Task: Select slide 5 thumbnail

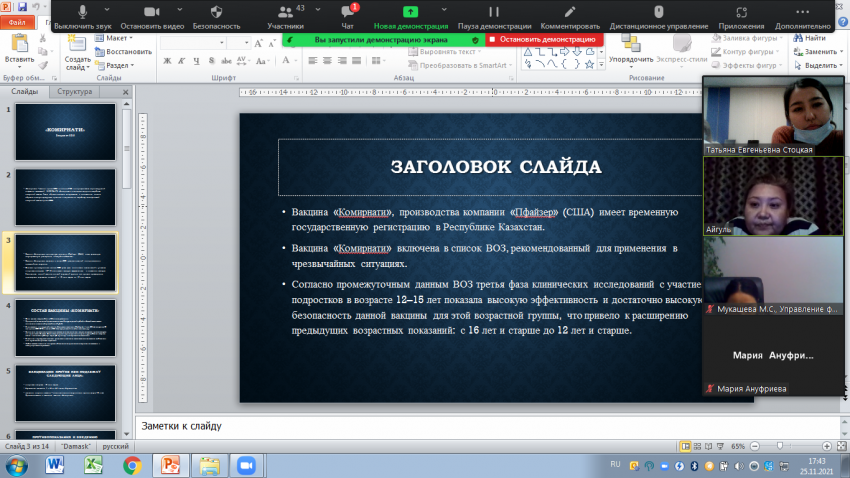Action: [x=65, y=393]
